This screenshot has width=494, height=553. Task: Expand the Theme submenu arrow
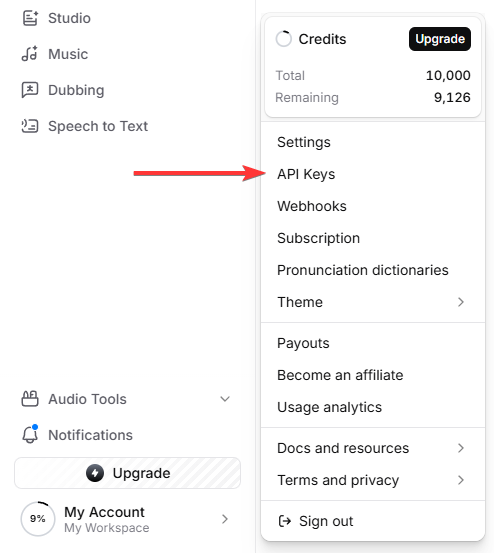tap(461, 302)
